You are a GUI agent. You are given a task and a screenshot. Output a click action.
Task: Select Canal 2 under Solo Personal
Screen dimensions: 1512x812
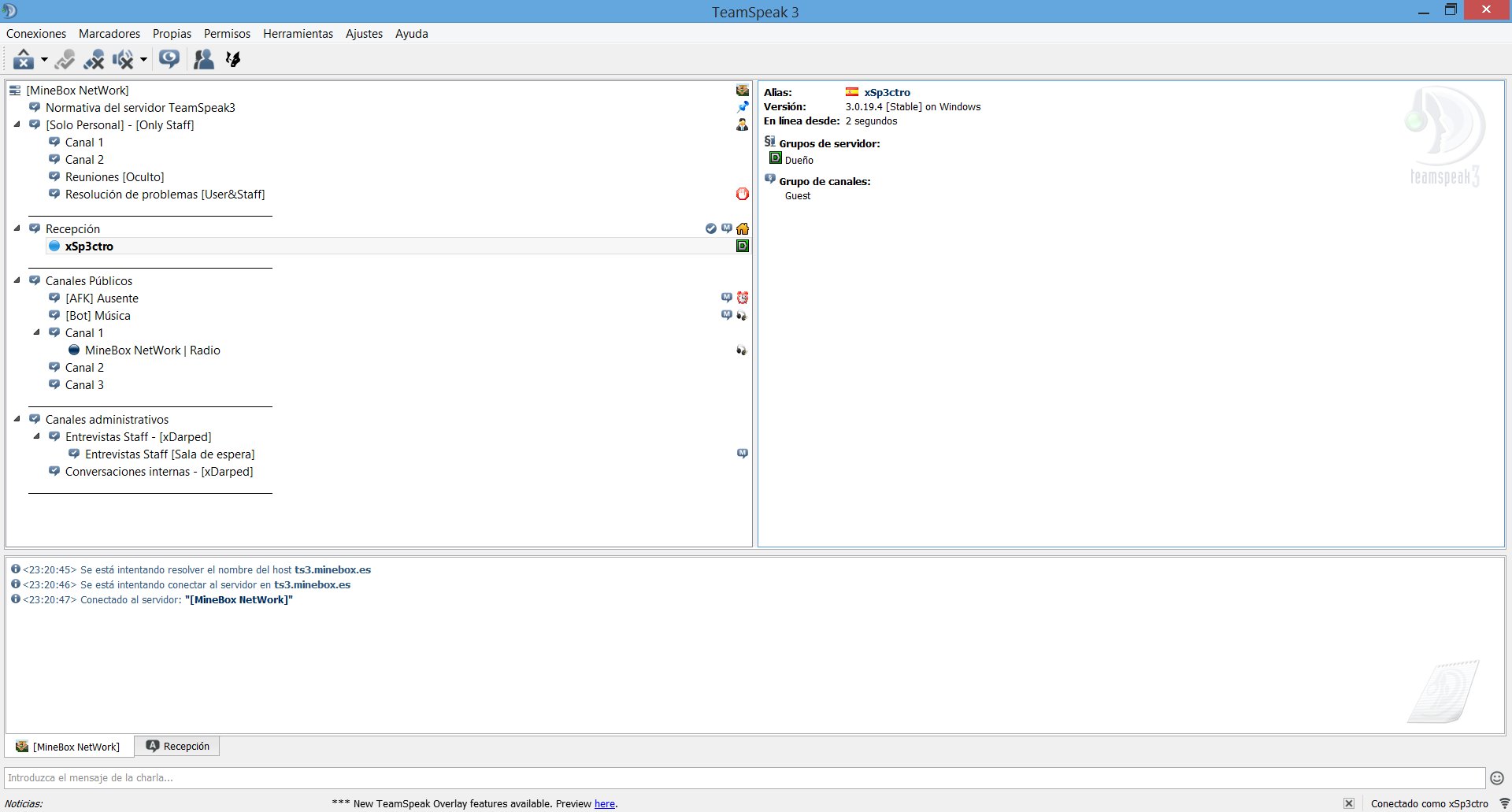pos(84,160)
